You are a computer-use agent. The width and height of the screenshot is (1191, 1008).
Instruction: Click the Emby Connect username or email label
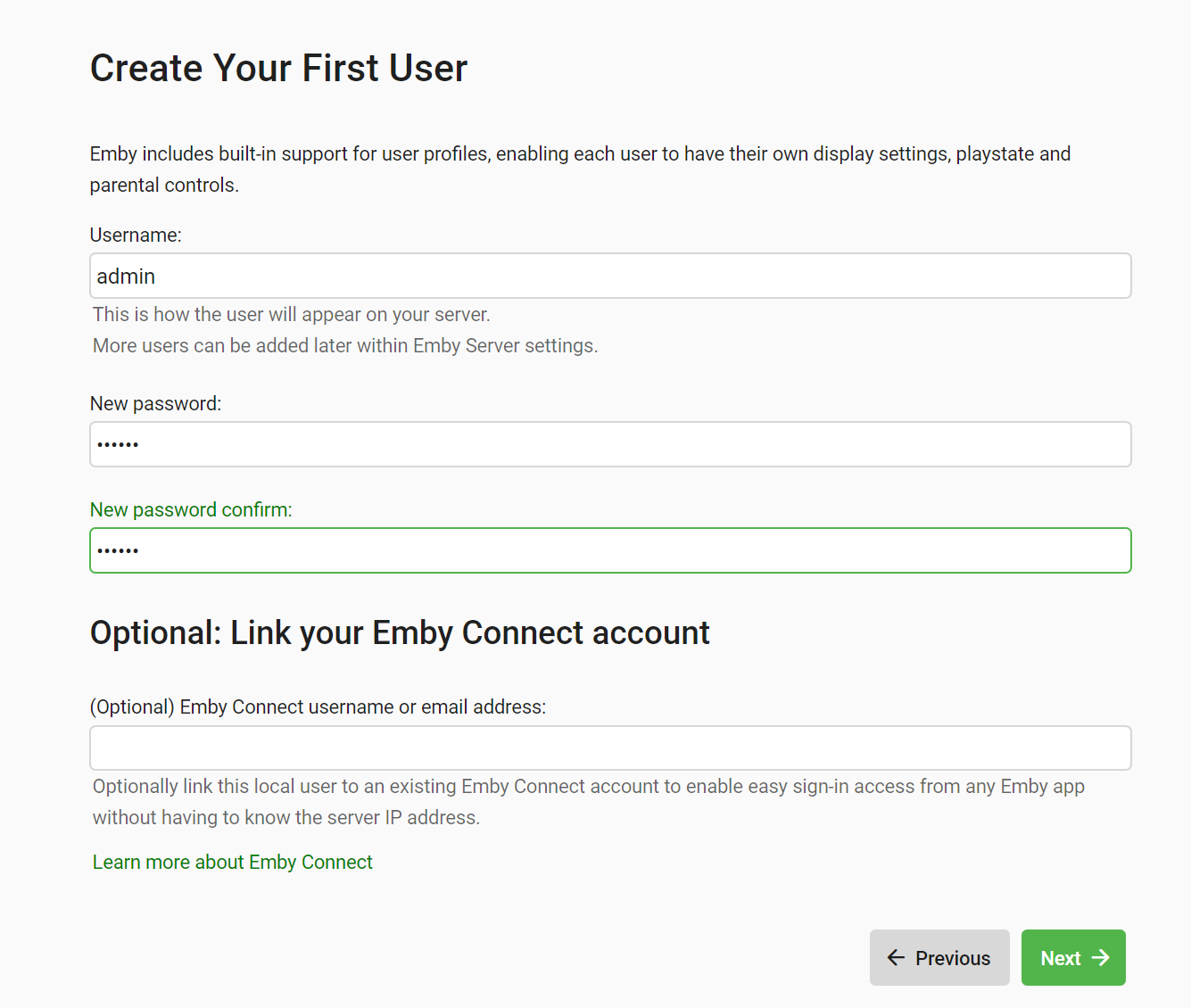point(318,707)
